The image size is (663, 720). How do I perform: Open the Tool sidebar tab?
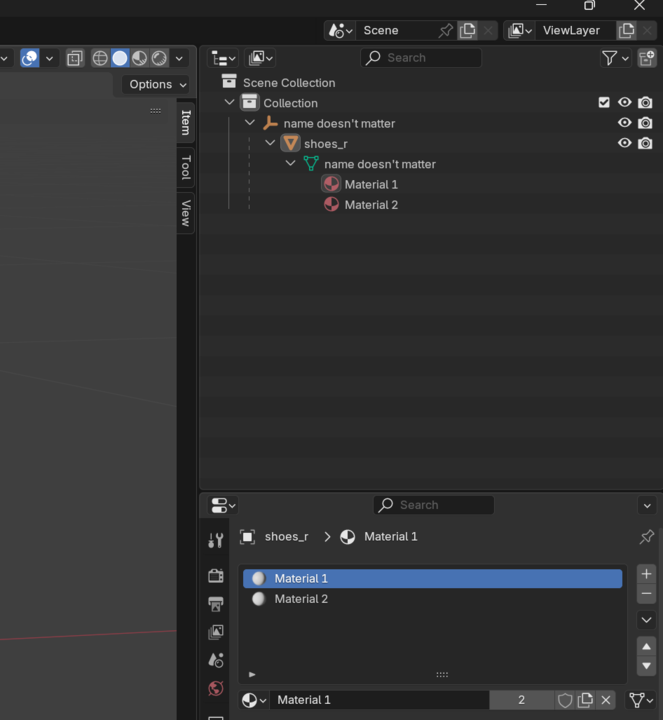185,168
